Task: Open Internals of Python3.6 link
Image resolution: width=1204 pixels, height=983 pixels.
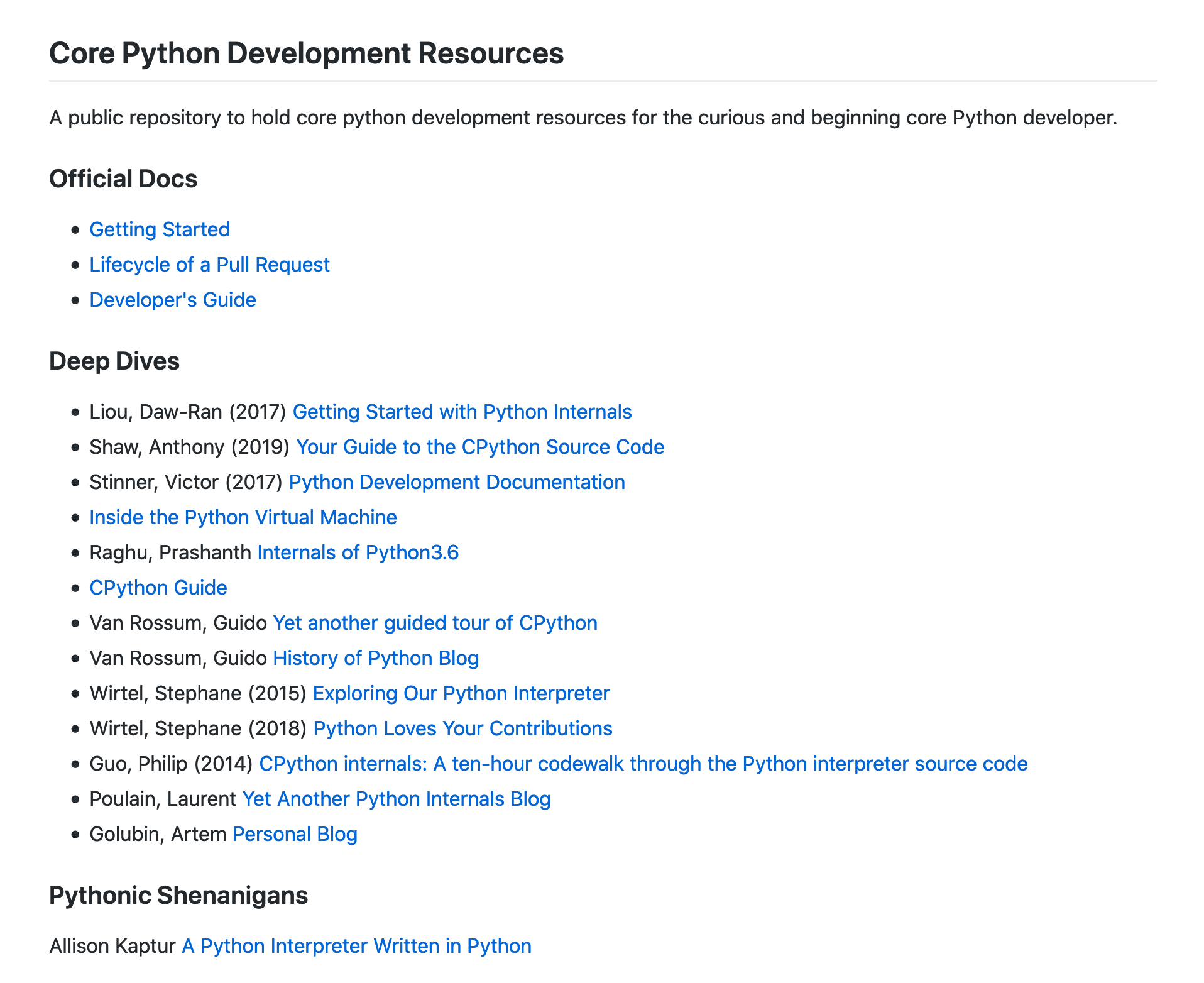Action: 358,552
